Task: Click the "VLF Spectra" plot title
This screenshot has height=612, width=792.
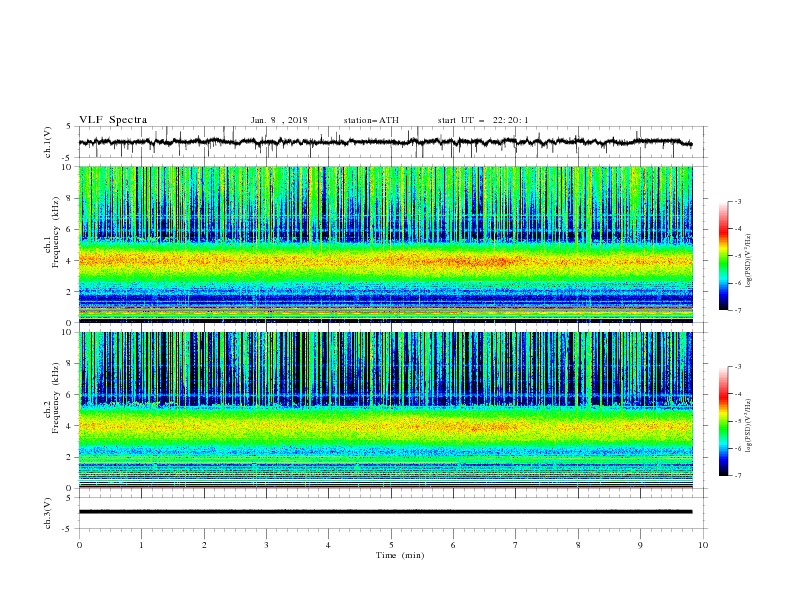Action: 113,120
